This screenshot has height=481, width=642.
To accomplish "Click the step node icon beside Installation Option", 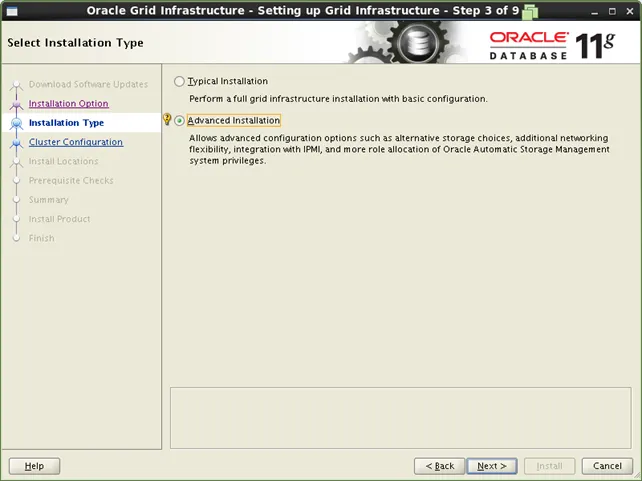I will [x=16, y=104].
